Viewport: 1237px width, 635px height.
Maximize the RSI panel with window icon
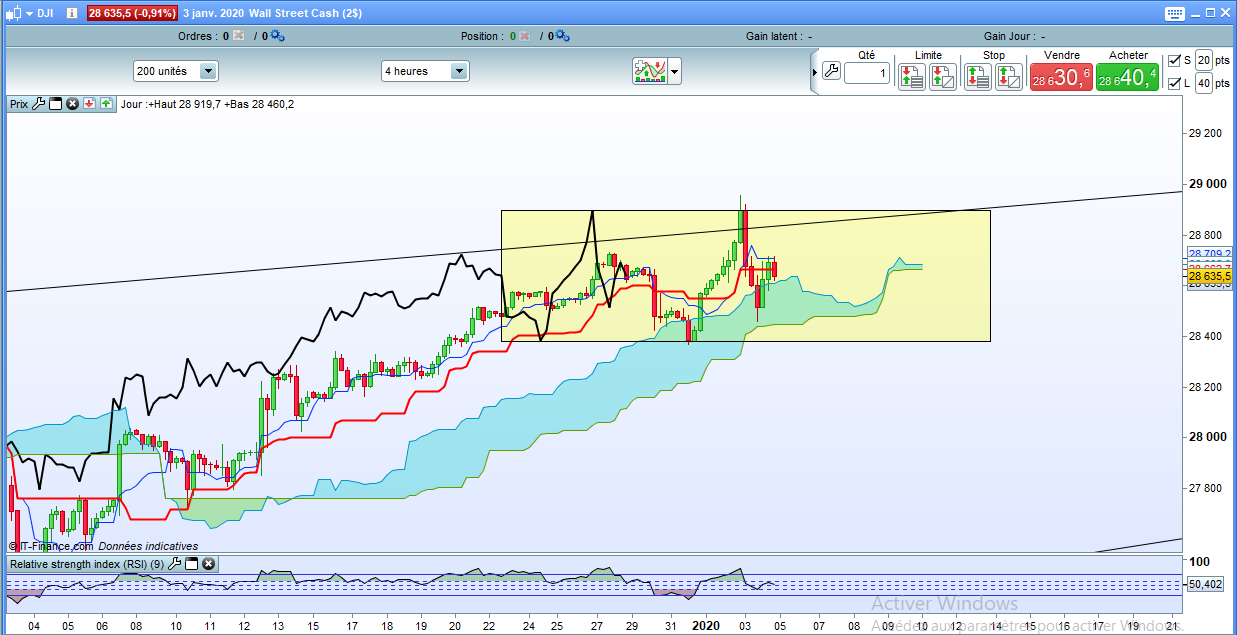pos(191,564)
